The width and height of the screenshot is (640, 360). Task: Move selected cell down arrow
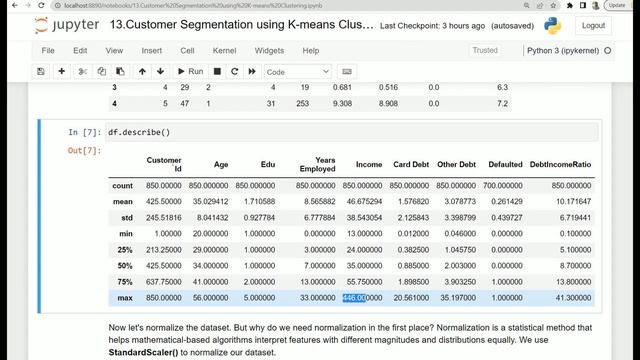[x=160, y=71]
